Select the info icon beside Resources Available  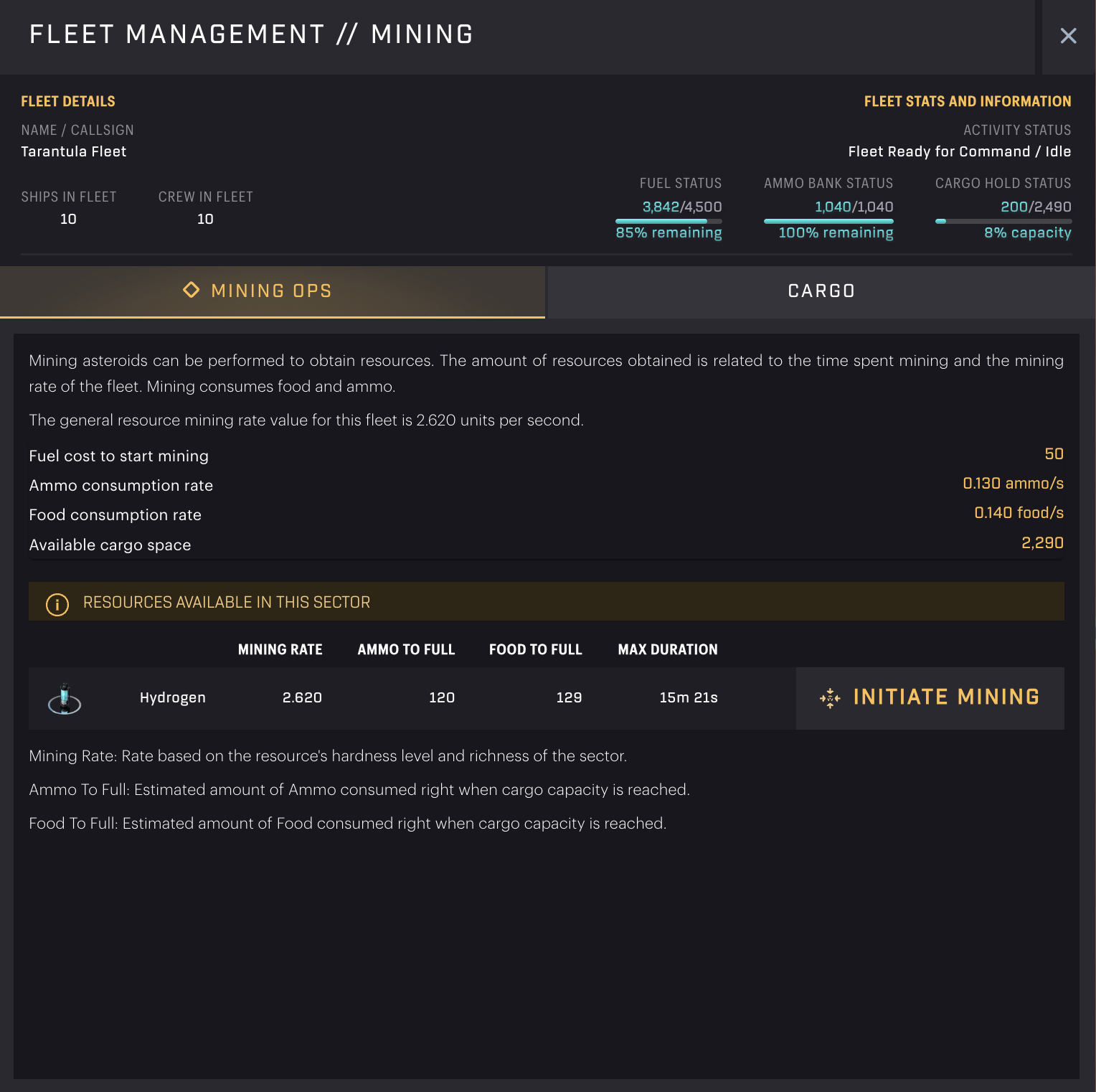click(57, 603)
